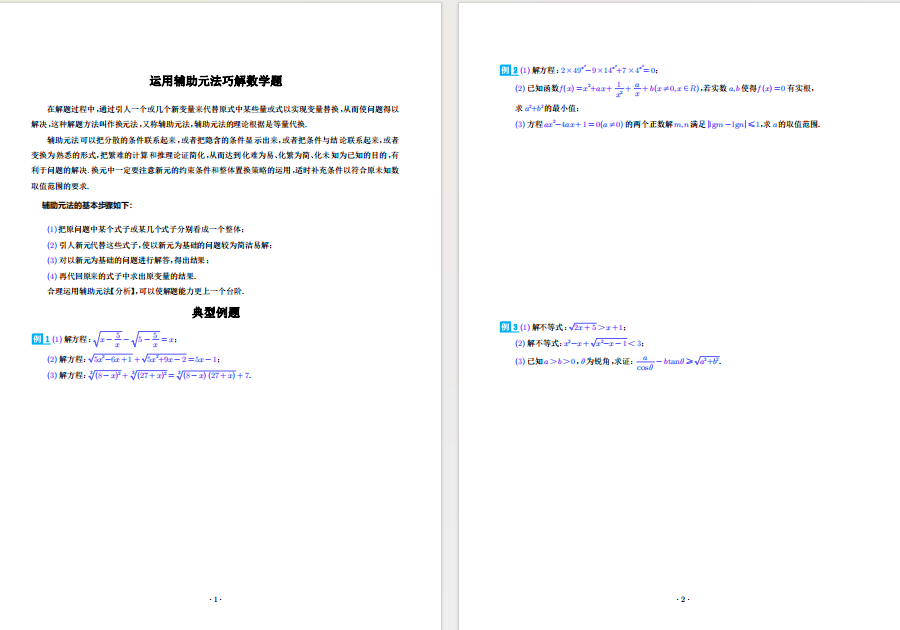Click the 例2 label badge

[509, 70]
